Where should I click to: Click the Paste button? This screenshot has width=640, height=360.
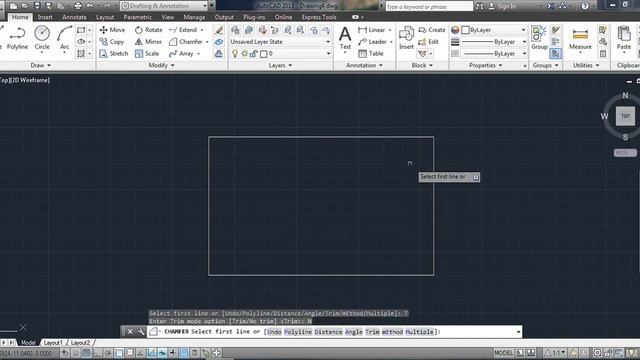tap(624, 38)
